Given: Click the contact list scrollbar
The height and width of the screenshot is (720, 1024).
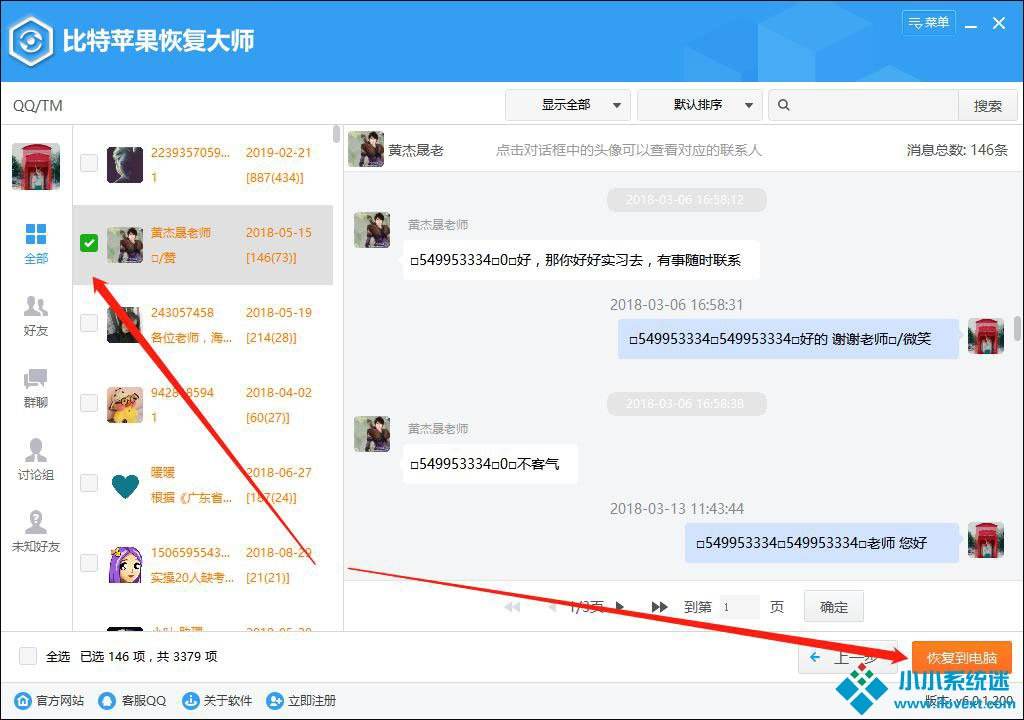Looking at the screenshot, I should 336,135.
